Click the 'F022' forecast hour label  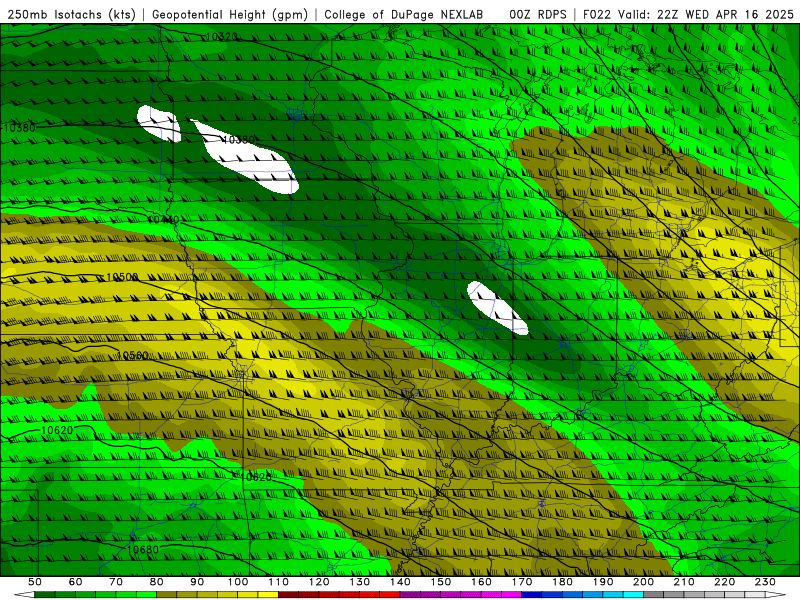coord(597,14)
